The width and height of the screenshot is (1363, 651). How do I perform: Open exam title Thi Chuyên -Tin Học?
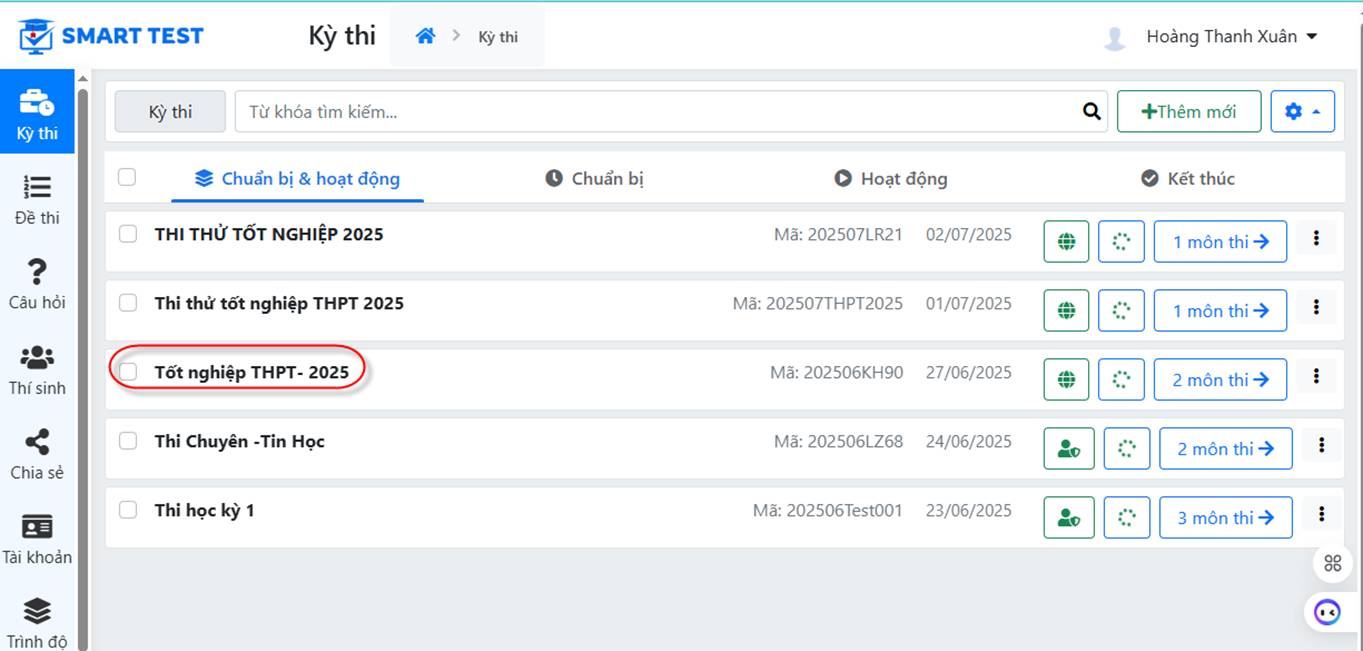click(x=239, y=441)
